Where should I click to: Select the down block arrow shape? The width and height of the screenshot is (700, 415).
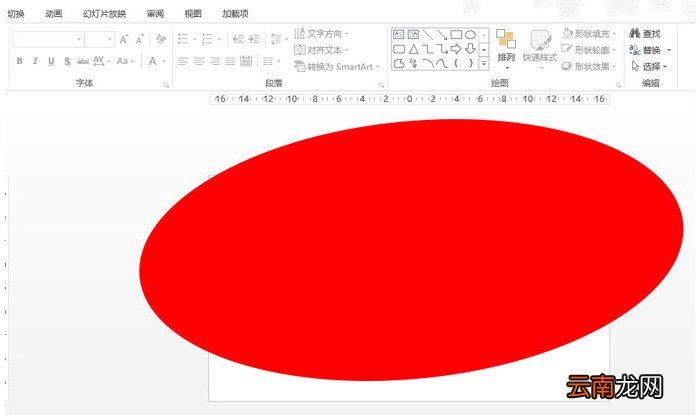click(x=471, y=49)
